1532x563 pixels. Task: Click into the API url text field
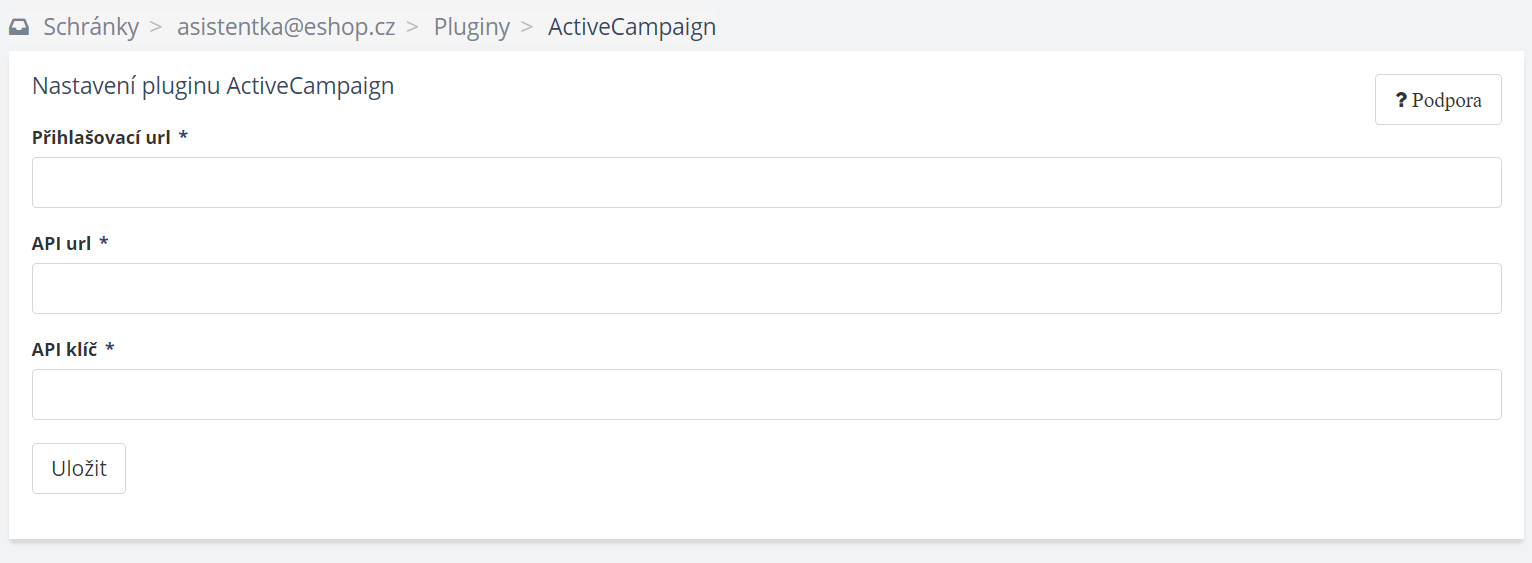pyautogui.click(x=766, y=288)
